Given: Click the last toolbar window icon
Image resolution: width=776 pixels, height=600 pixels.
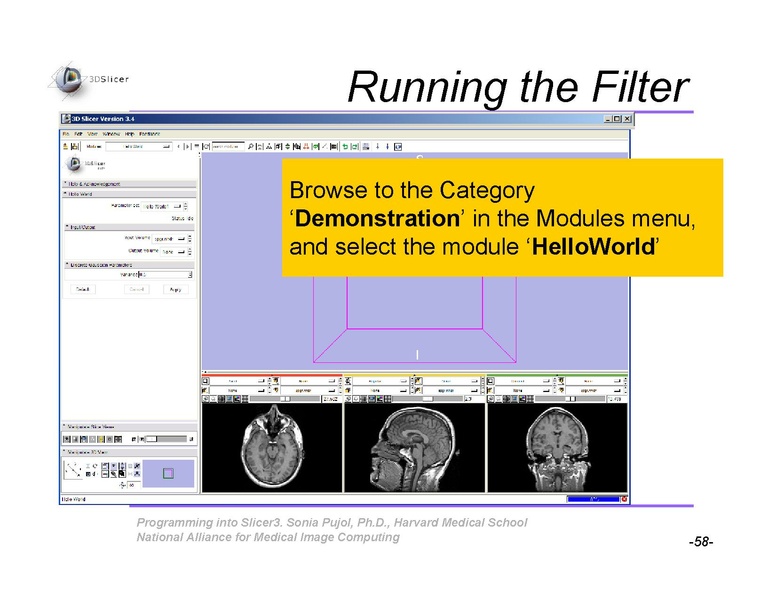Looking at the screenshot, I should click(398, 147).
